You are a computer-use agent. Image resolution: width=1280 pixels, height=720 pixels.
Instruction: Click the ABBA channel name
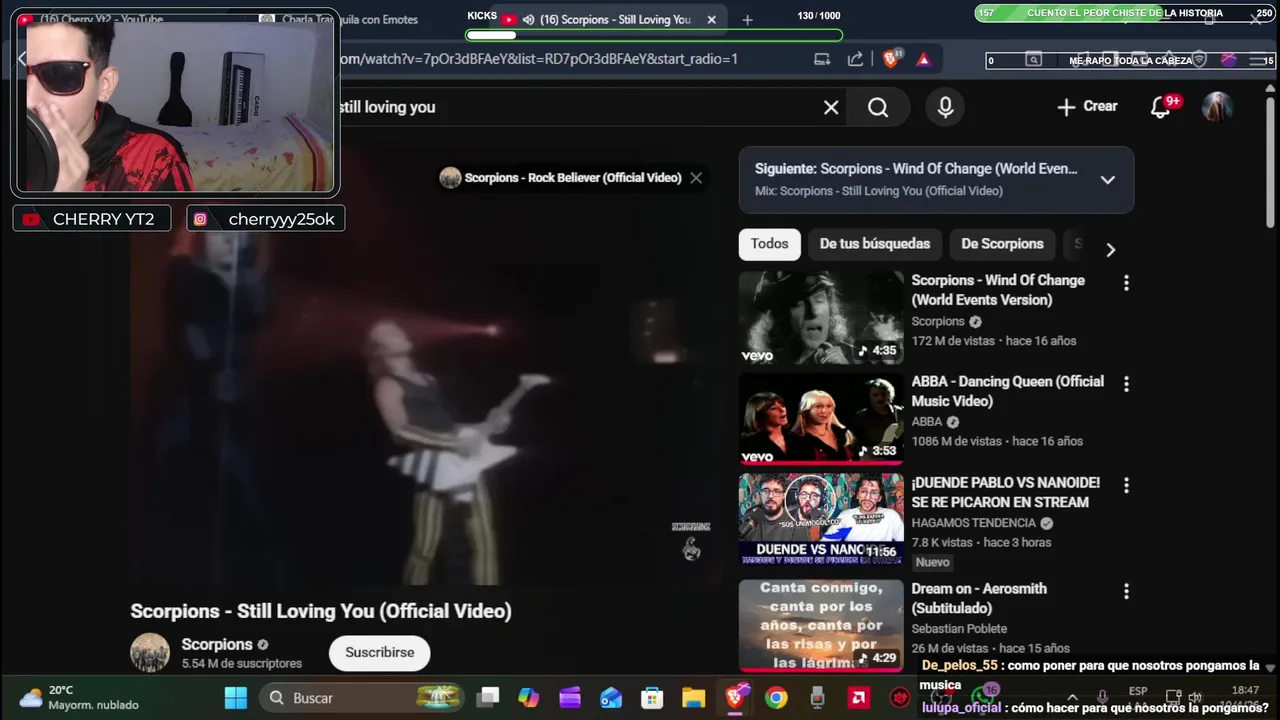pyautogui.click(x=927, y=422)
